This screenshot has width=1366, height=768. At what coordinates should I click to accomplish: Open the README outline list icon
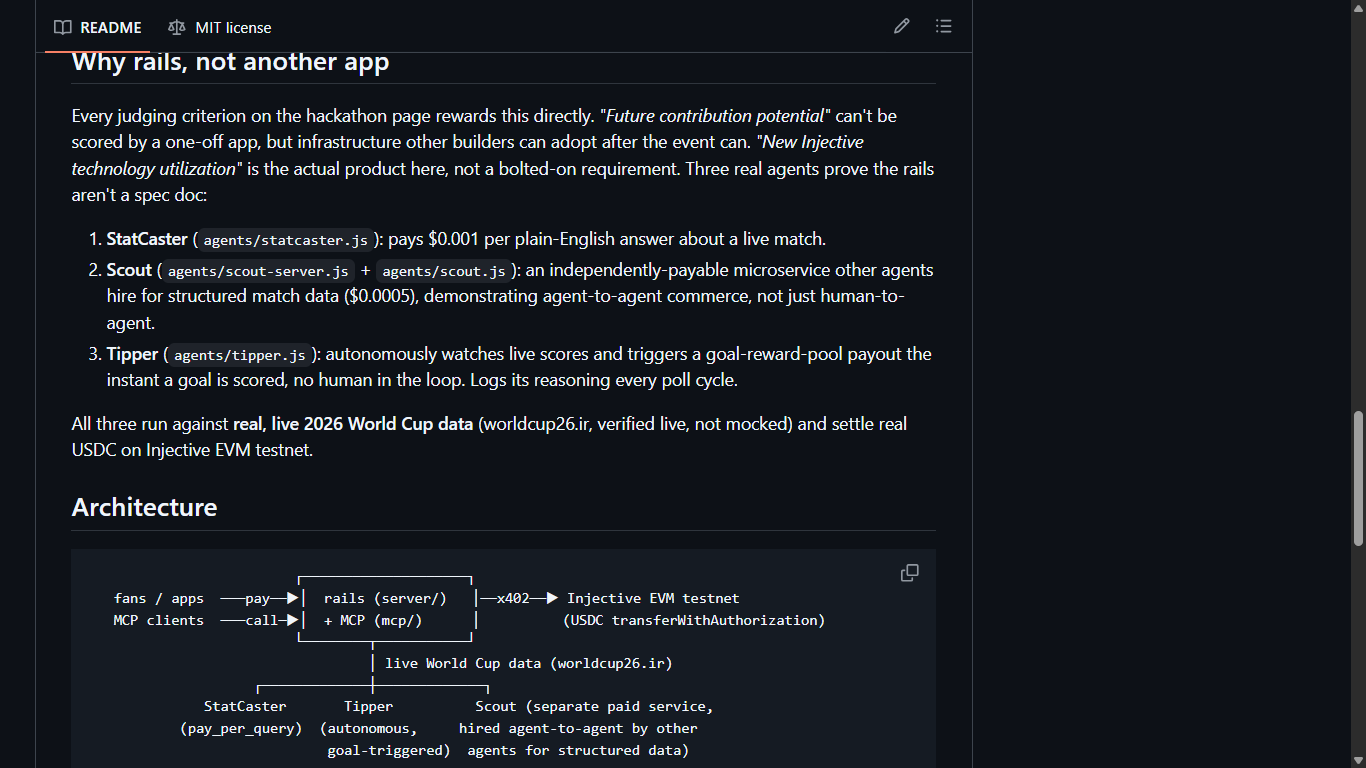(943, 27)
